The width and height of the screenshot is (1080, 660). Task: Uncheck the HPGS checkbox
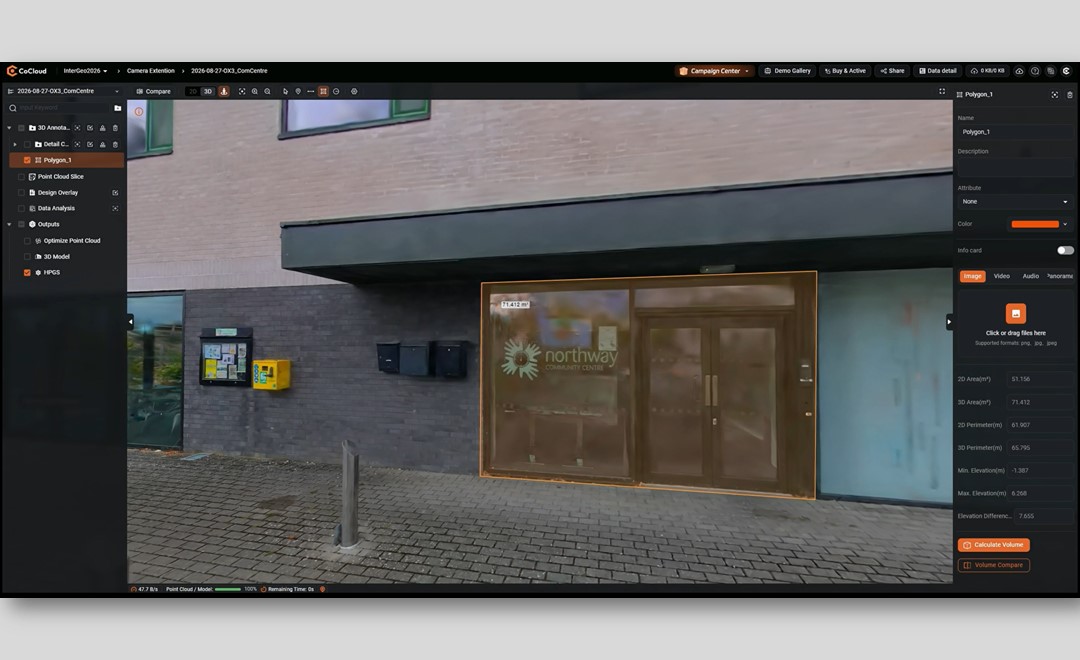27,273
